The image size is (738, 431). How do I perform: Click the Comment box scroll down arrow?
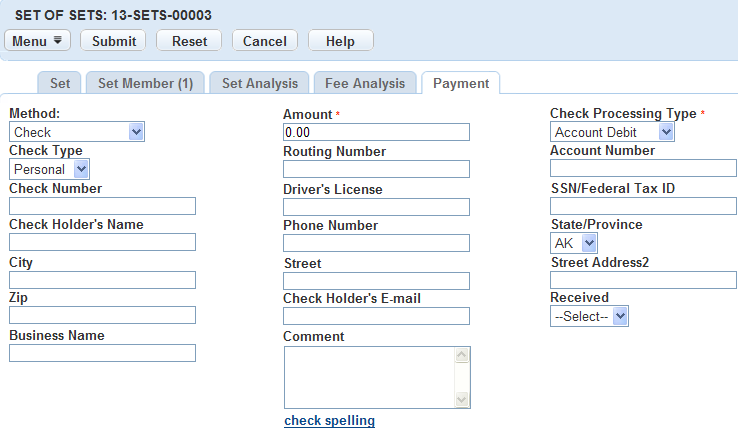(x=462, y=399)
